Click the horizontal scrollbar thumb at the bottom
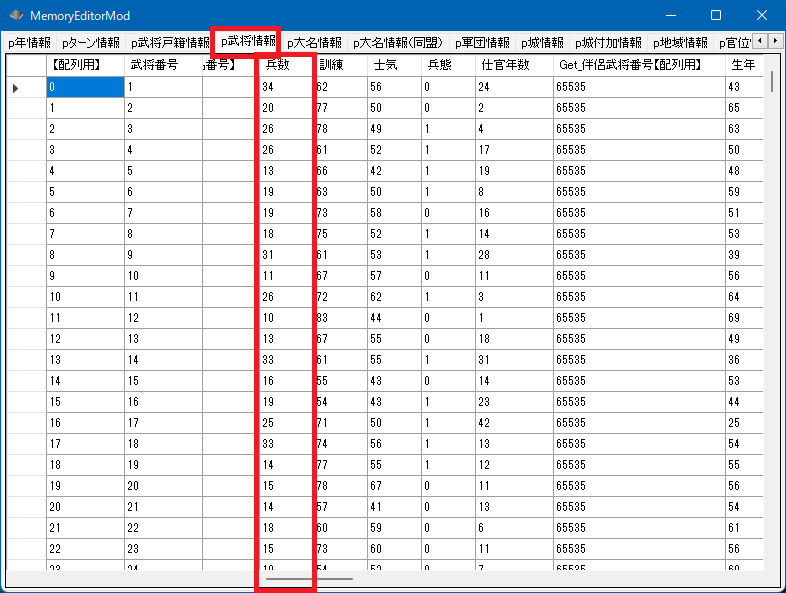 click(x=309, y=578)
